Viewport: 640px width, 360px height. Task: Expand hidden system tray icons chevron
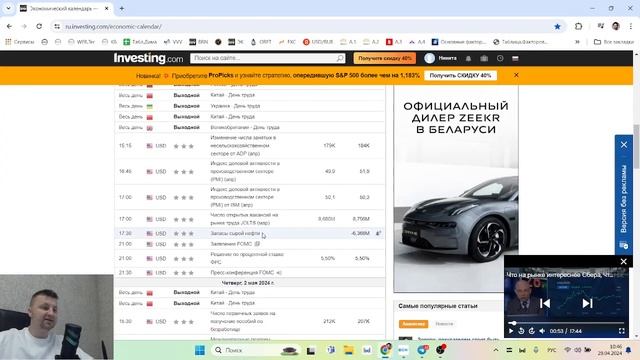coord(496,350)
